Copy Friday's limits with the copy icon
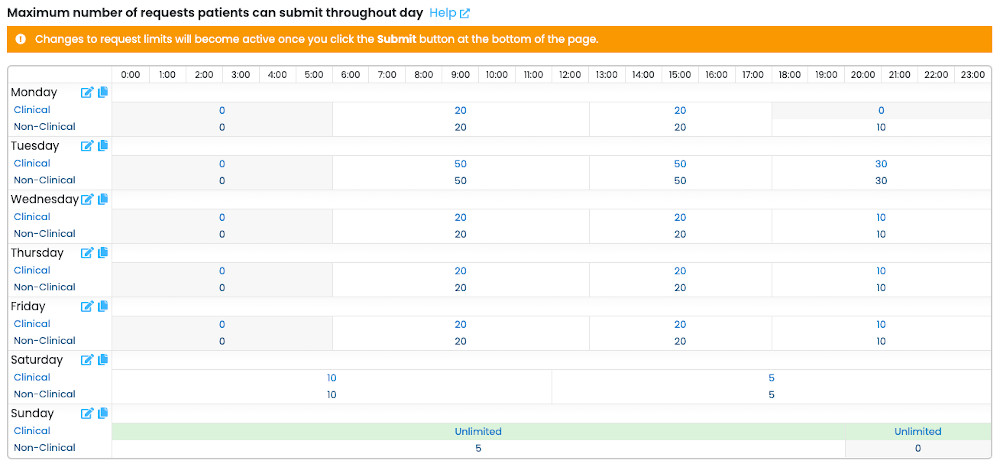1000x467 pixels. tap(103, 307)
